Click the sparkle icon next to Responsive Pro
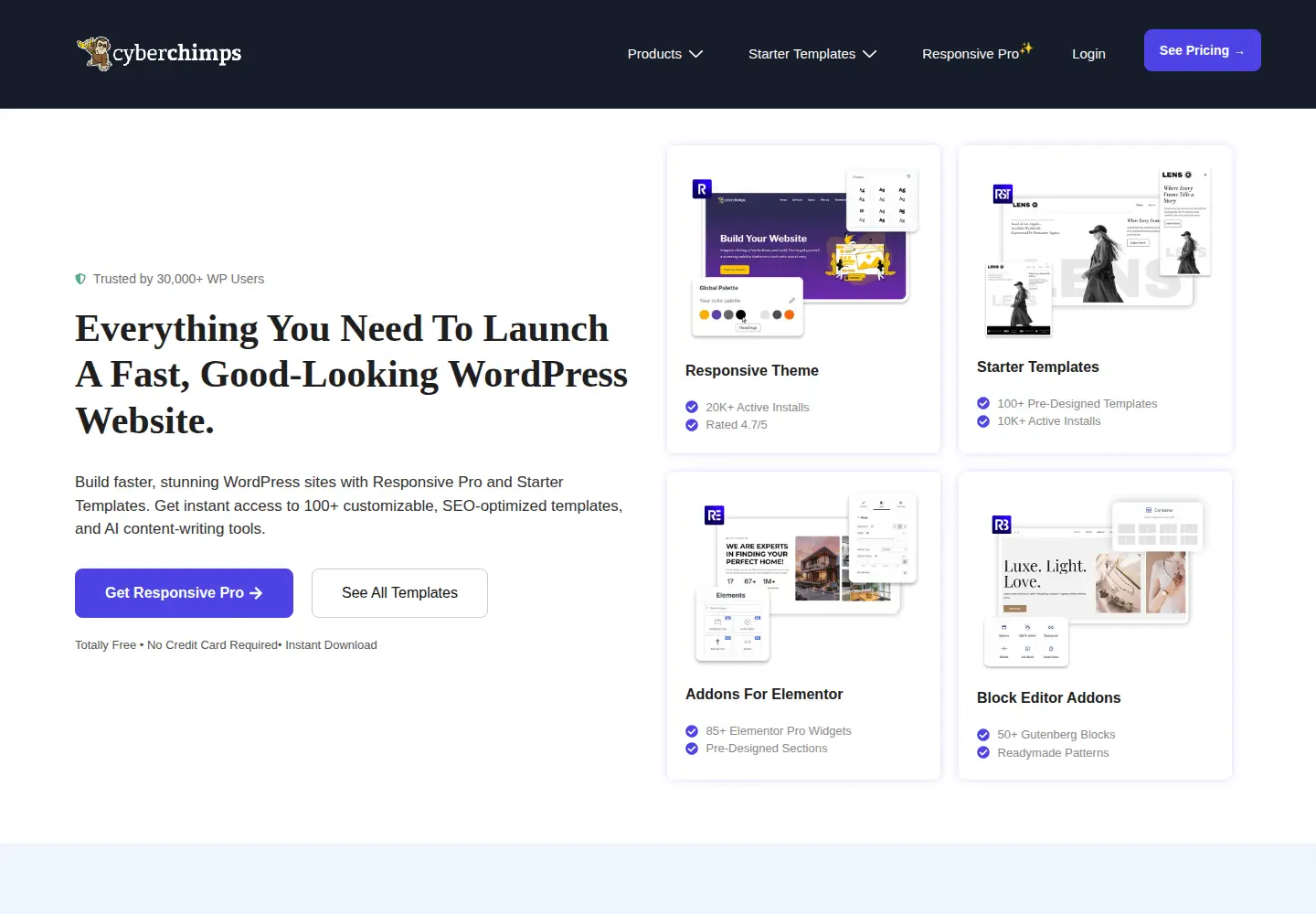This screenshot has width=1316, height=914. [1026, 48]
